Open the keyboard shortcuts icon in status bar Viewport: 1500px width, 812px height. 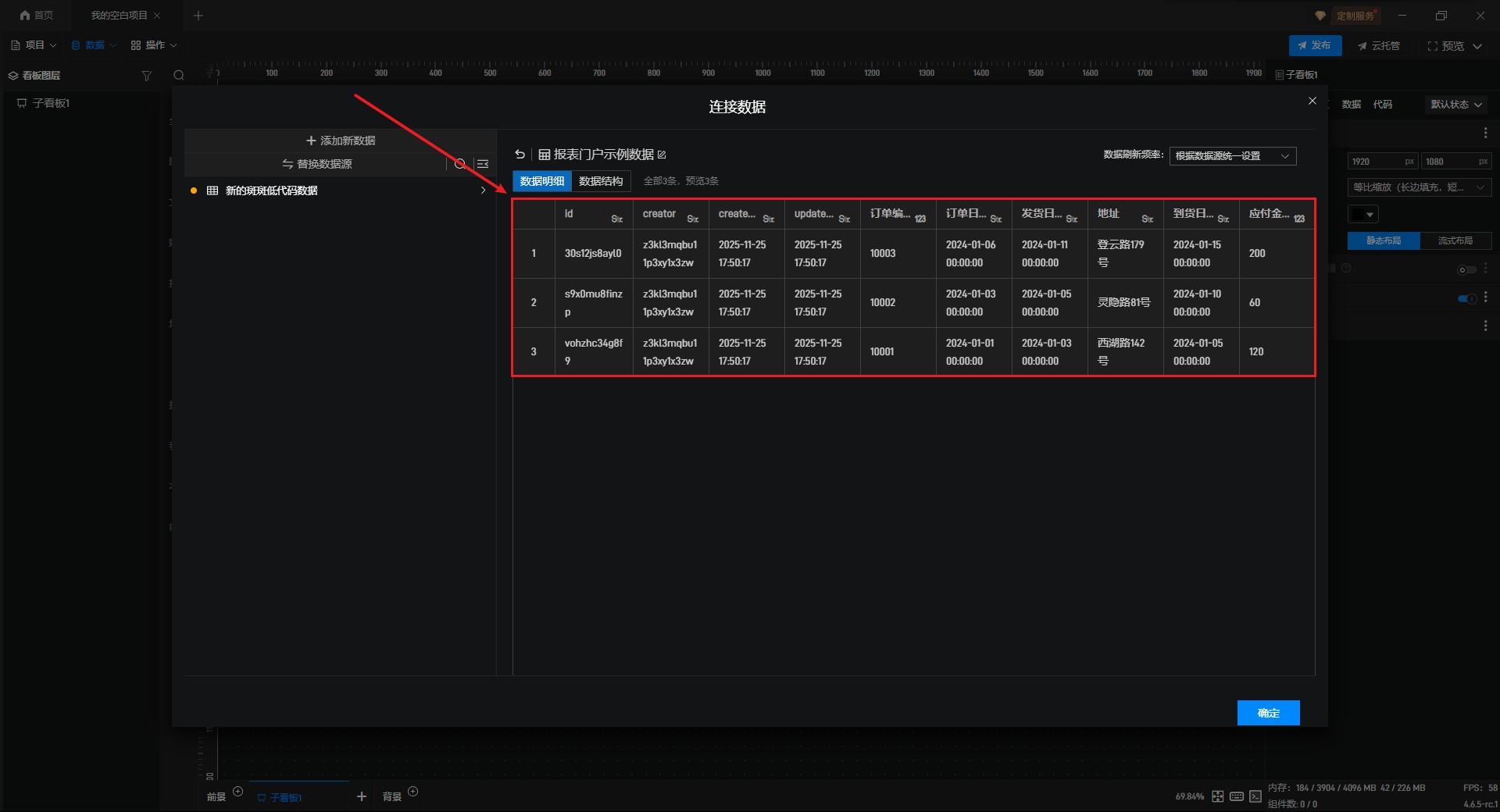click(x=1237, y=796)
